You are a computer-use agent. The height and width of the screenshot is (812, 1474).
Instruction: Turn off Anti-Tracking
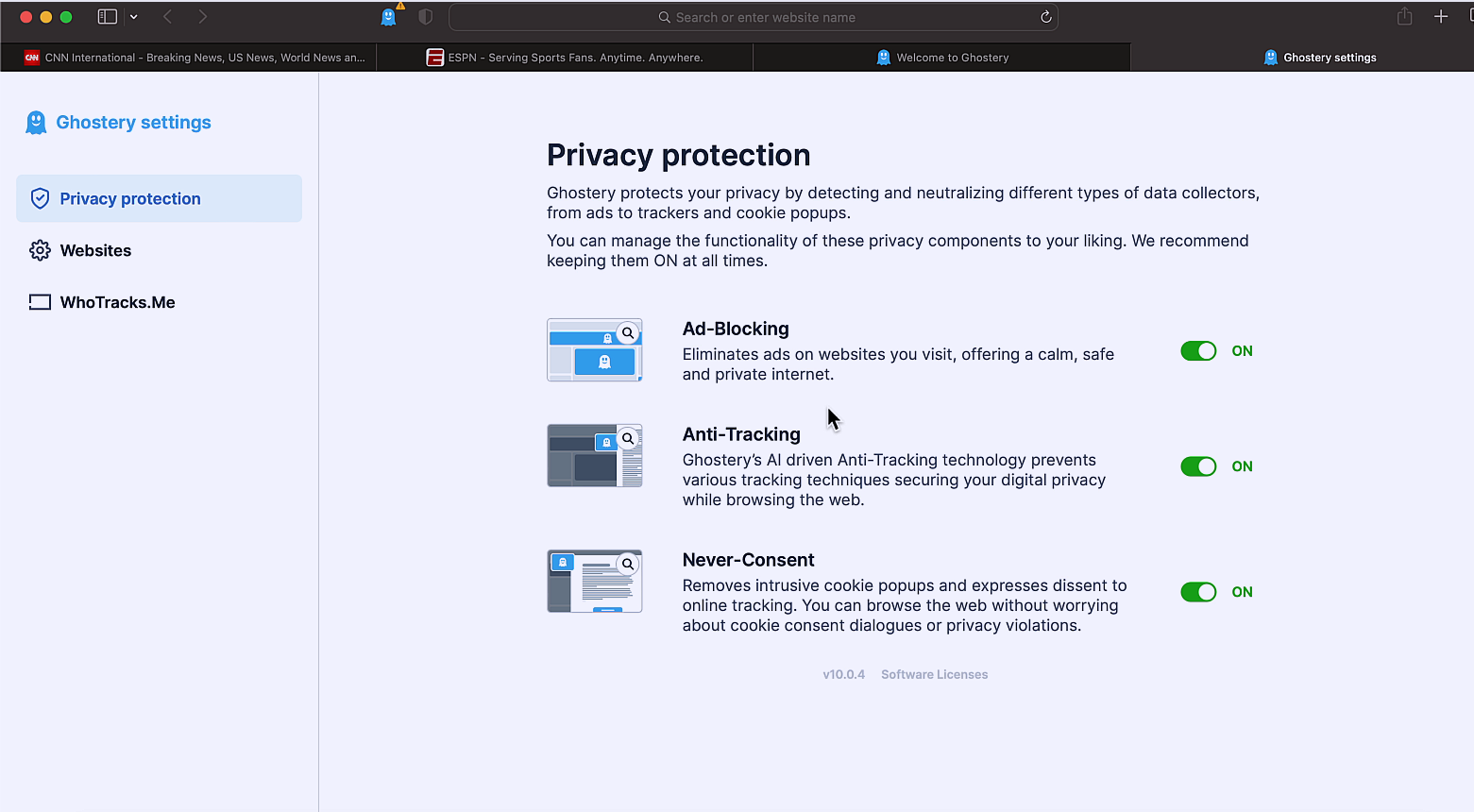click(1197, 465)
